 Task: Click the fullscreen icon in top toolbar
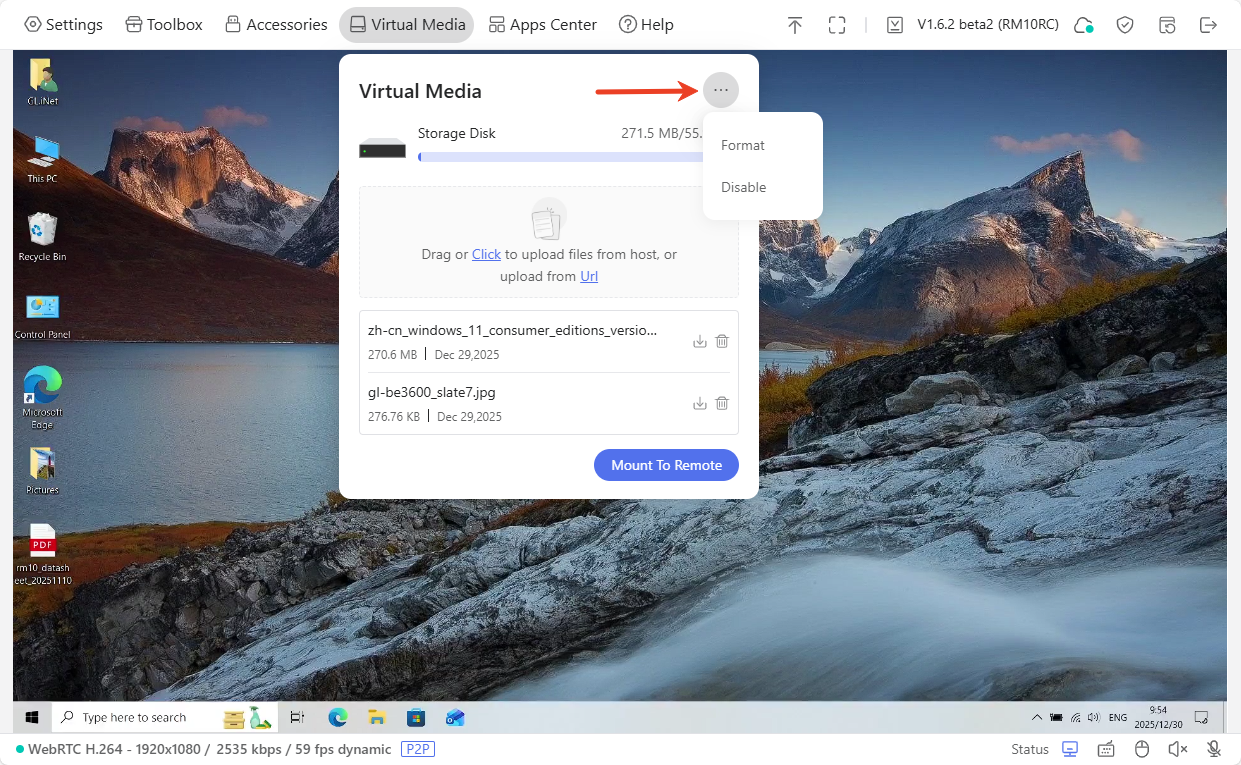[x=837, y=25]
